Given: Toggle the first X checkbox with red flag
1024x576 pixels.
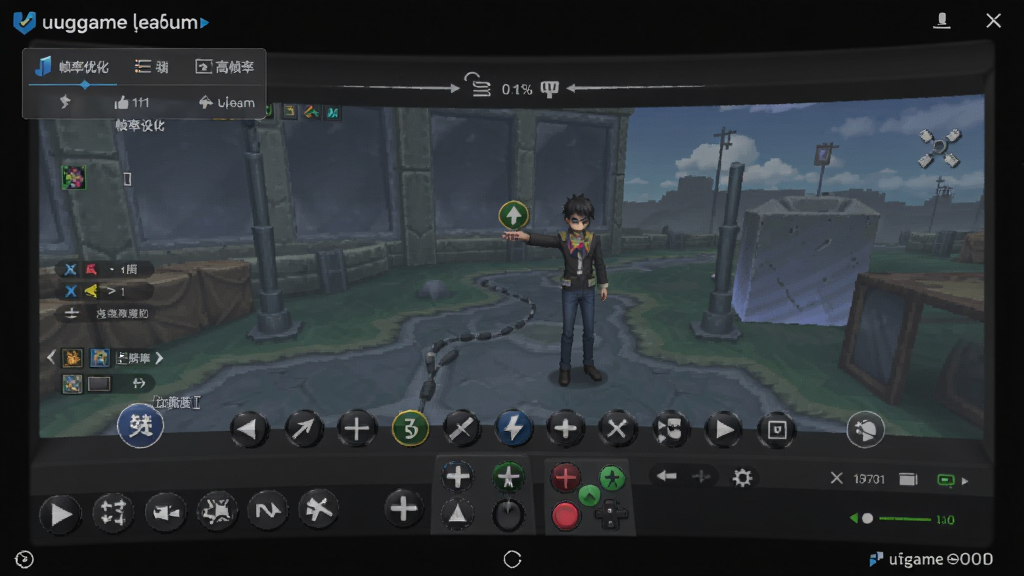Looking at the screenshot, I should click(71, 269).
